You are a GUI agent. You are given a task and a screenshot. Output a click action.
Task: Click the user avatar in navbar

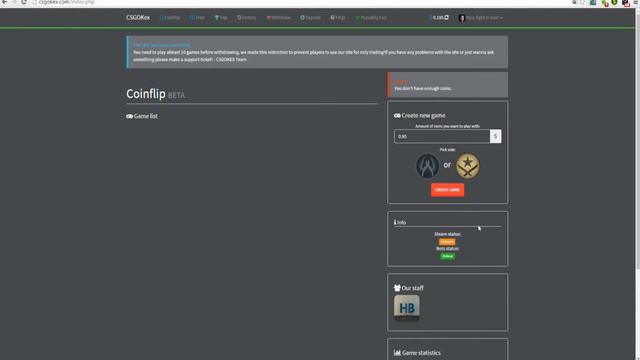[x=462, y=18]
